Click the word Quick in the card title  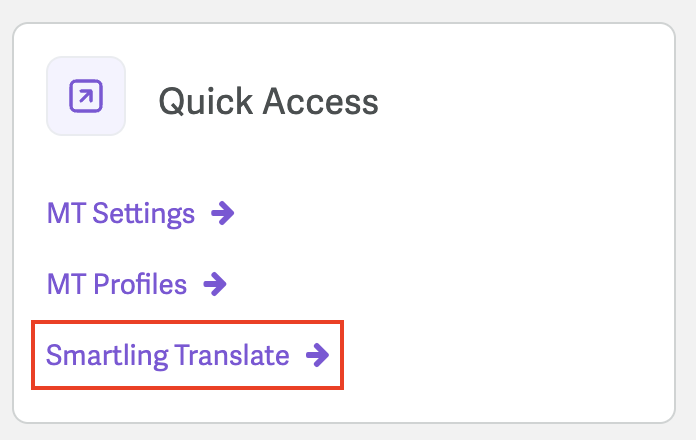(206, 102)
